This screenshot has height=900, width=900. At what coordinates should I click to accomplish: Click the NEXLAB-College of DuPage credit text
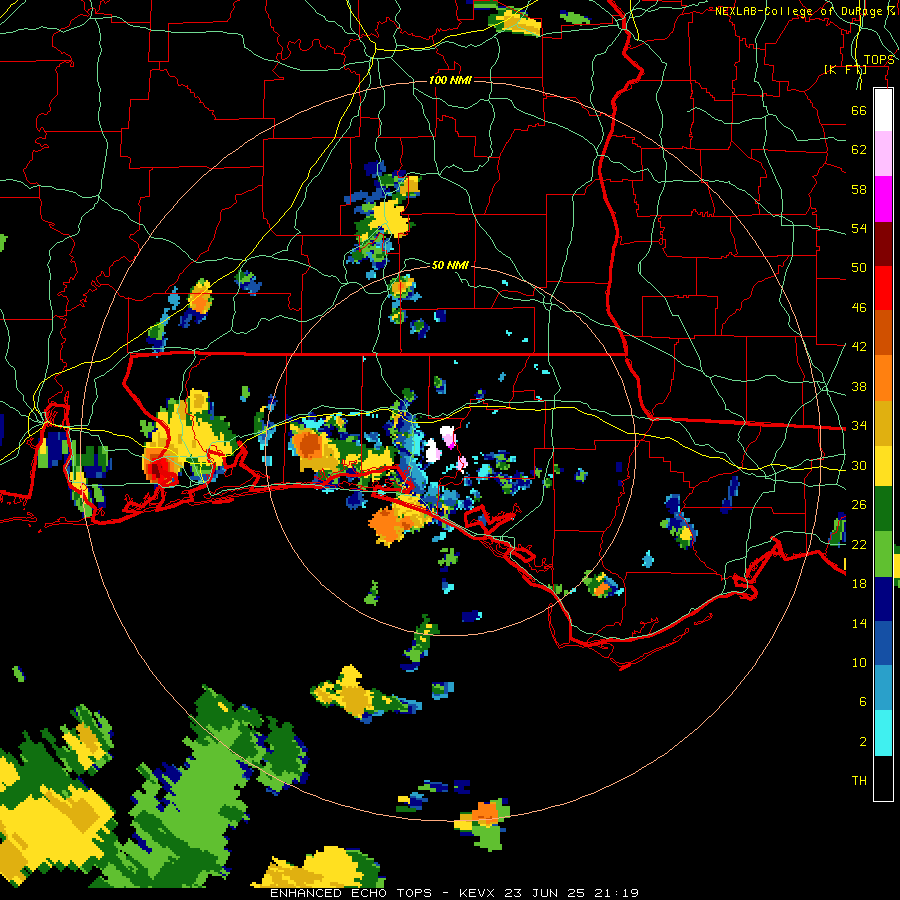(x=804, y=11)
